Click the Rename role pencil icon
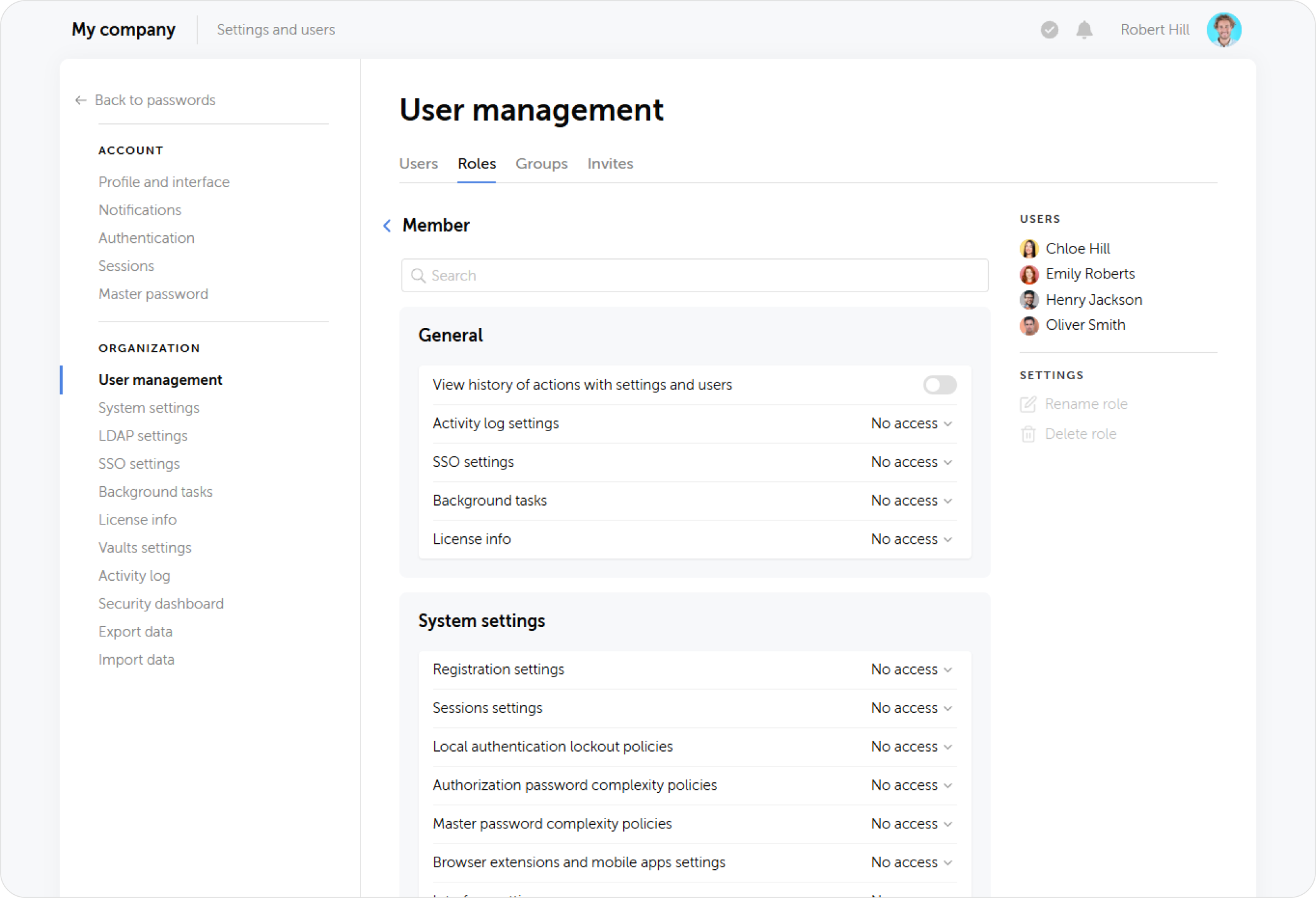 (x=1028, y=404)
